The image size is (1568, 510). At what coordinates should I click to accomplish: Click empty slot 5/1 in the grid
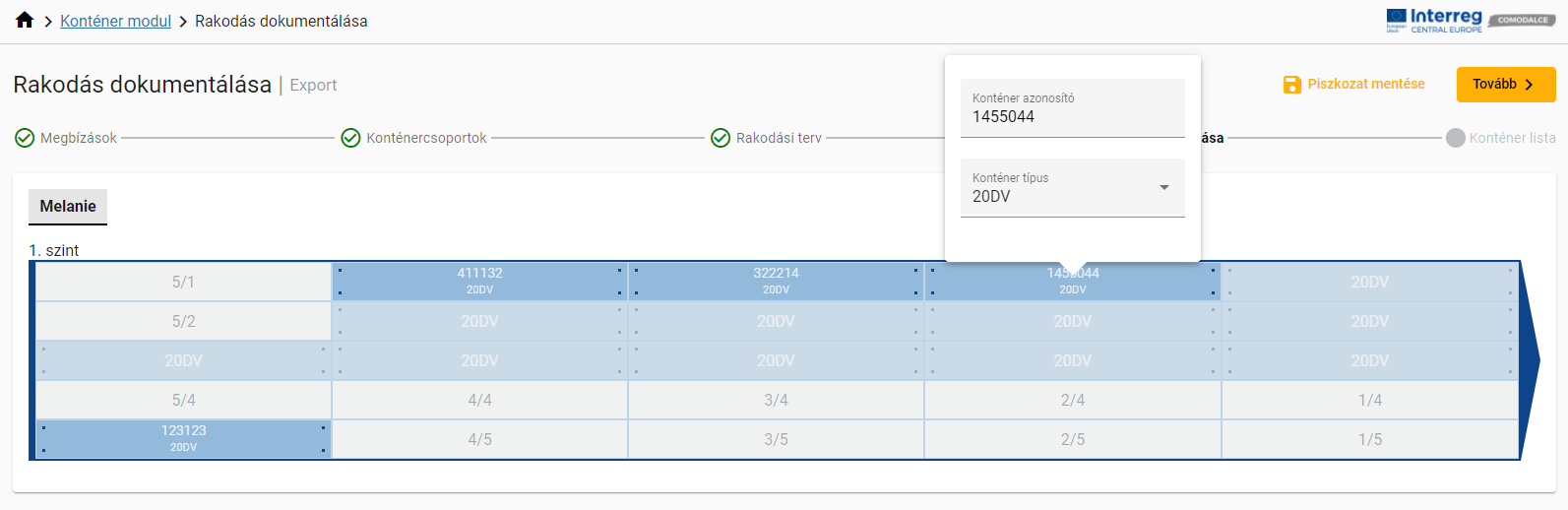point(183,282)
